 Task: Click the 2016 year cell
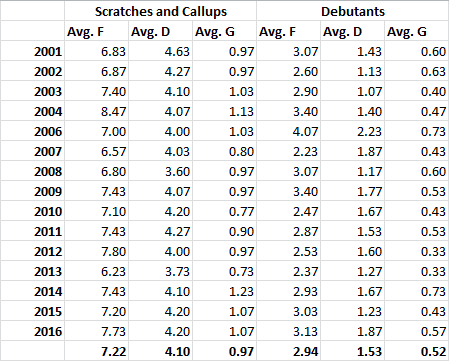coord(32,331)
